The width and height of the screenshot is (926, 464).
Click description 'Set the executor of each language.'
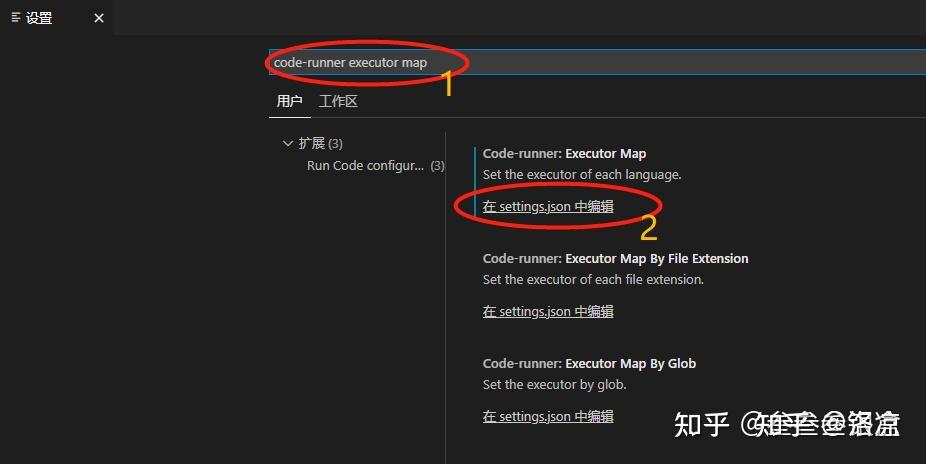582,175
